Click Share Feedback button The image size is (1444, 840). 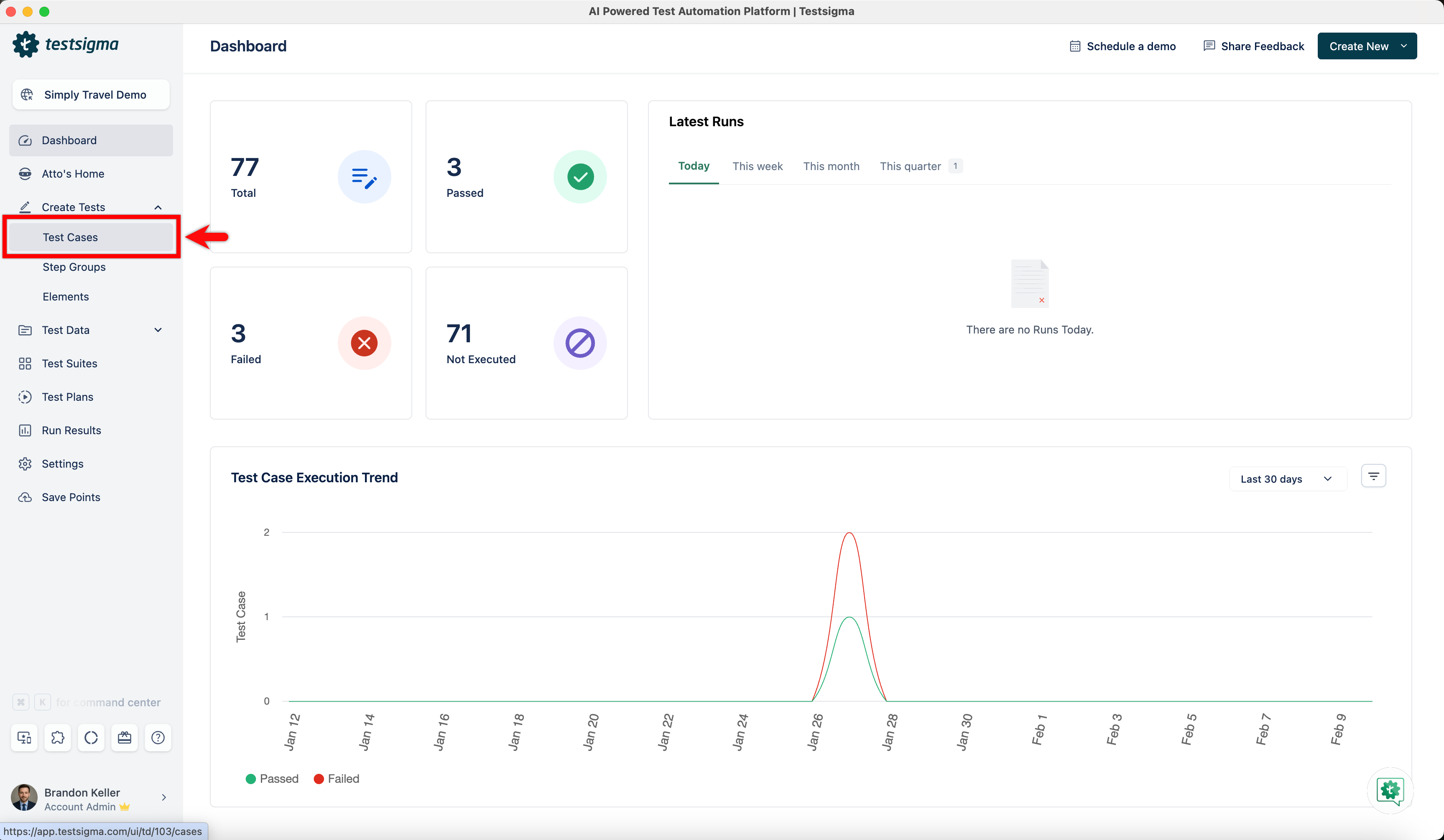tap(1254, 46)
